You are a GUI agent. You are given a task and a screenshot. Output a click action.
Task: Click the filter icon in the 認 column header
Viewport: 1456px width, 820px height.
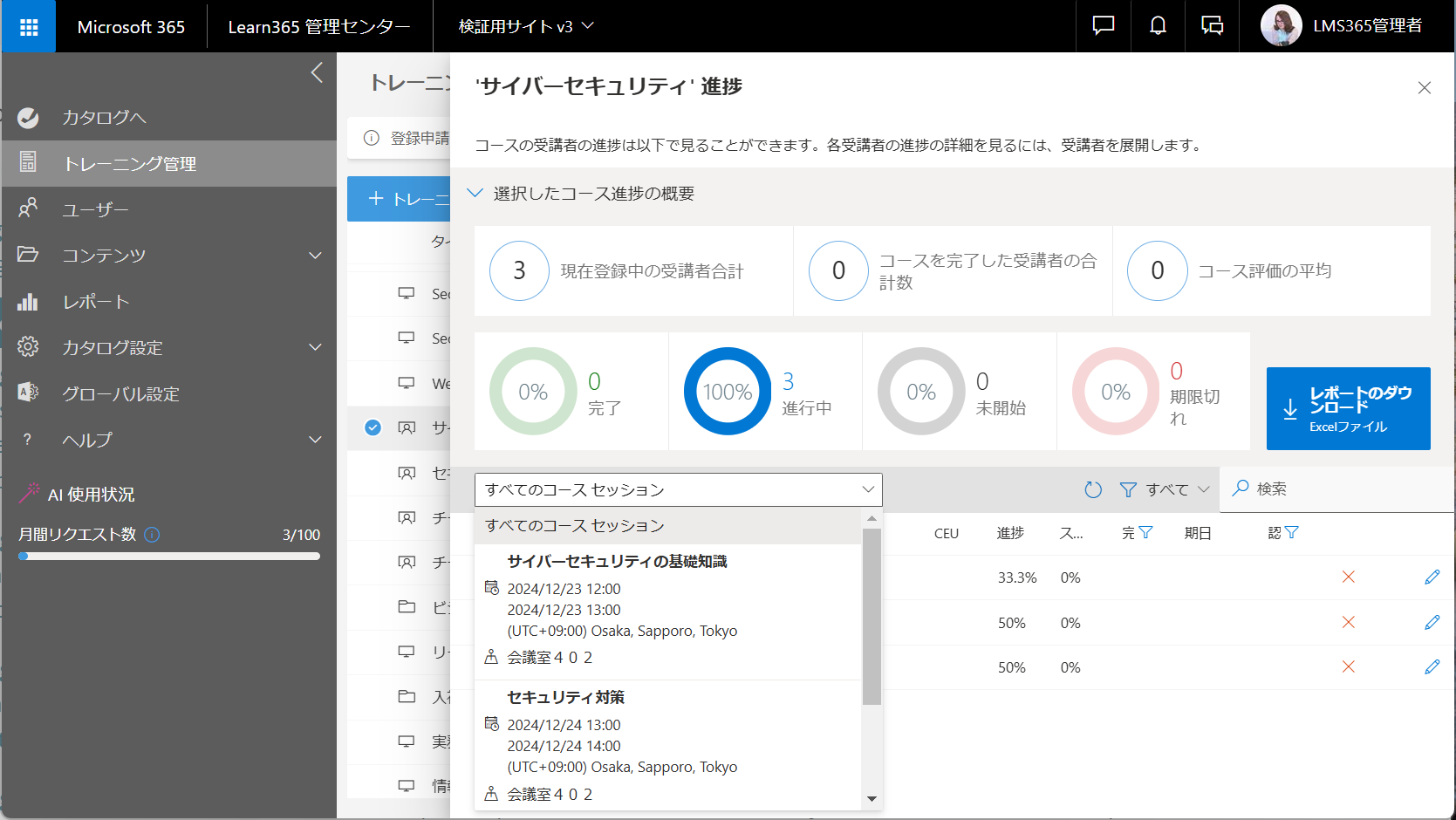1292,533
